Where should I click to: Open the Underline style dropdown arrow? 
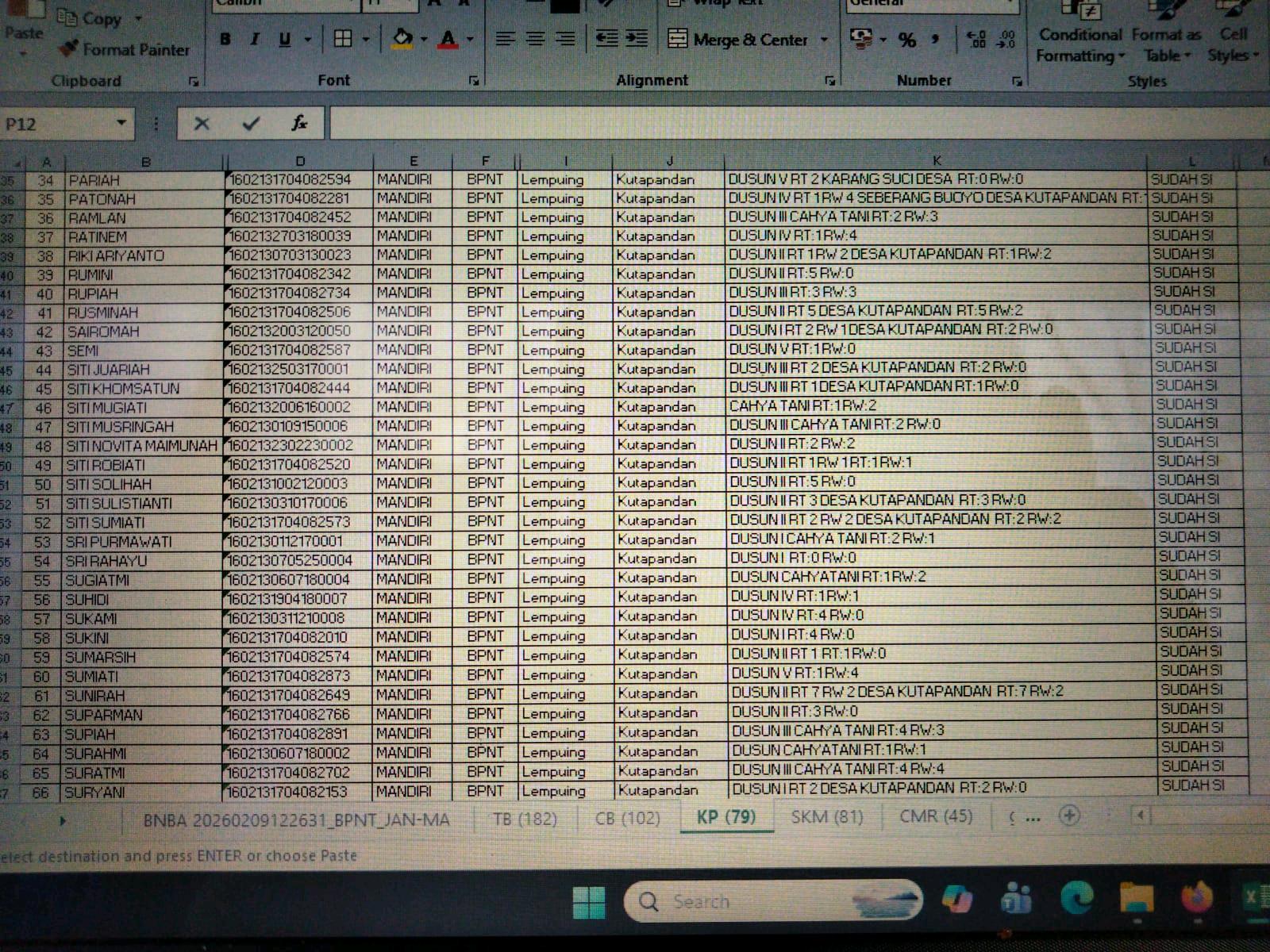click(307, 40)
